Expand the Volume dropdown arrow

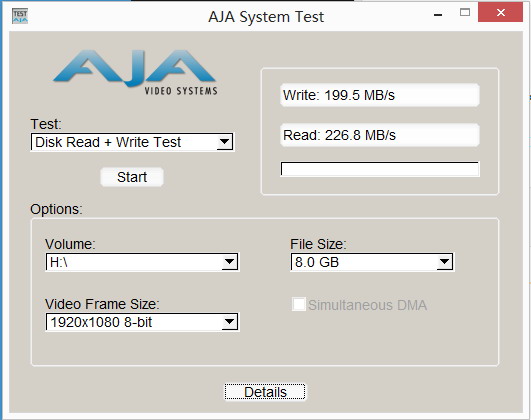click(x=229, y=262)
